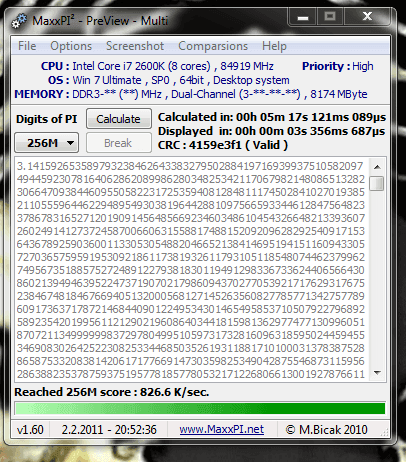Click the 'CRC : 4159e3f1 ( Valid )' text

[x=223, y=145]
